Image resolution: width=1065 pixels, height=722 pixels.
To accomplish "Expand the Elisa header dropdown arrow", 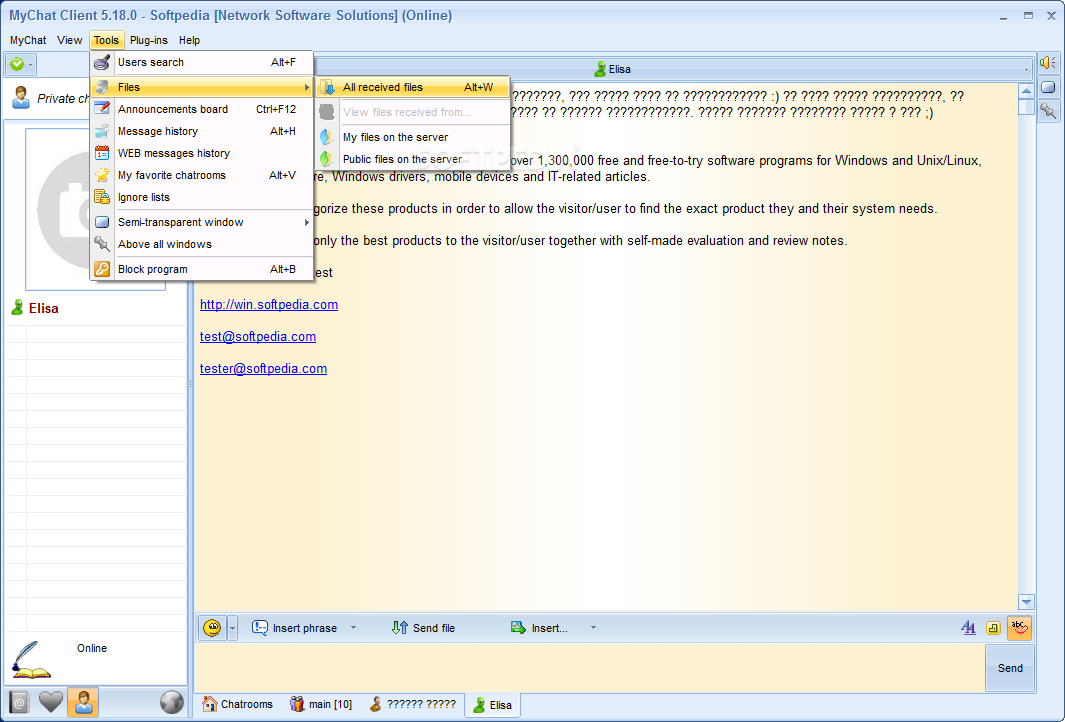I will 1026,69.
